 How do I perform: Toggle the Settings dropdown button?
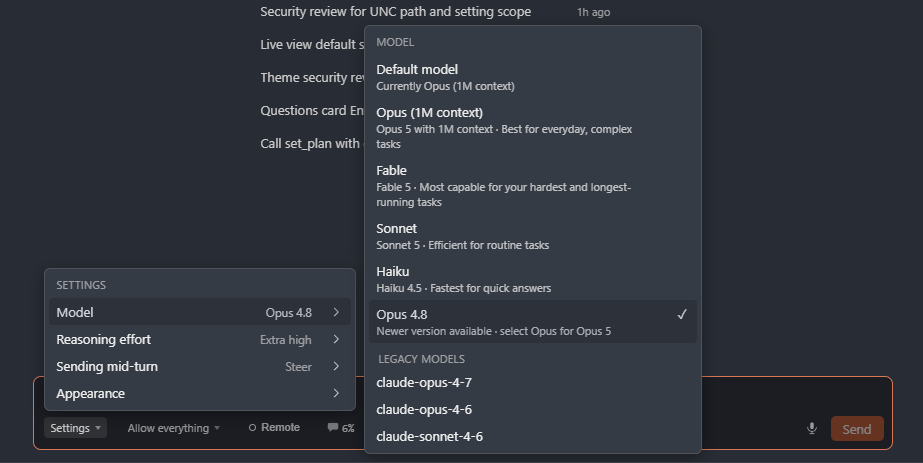click(x=75, y=428)
